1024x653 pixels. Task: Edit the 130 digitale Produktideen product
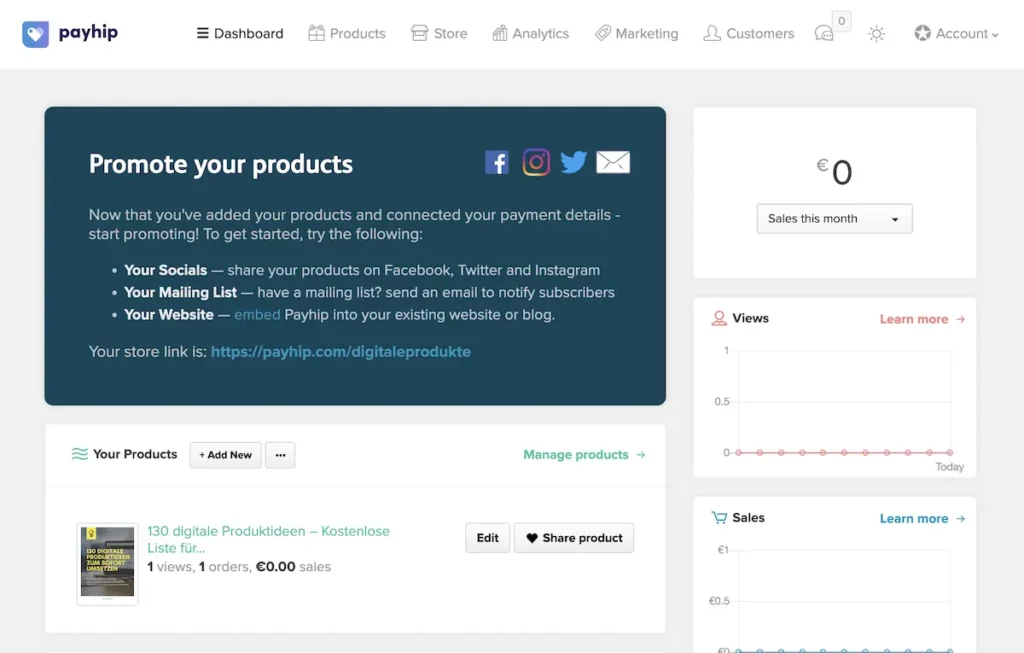[487, 537]
